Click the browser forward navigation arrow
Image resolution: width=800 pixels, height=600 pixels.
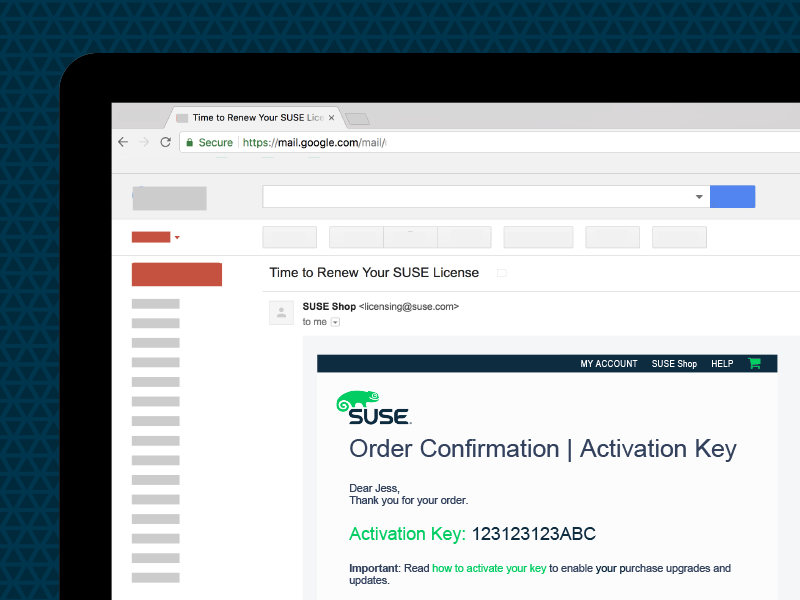coord(143,142)
